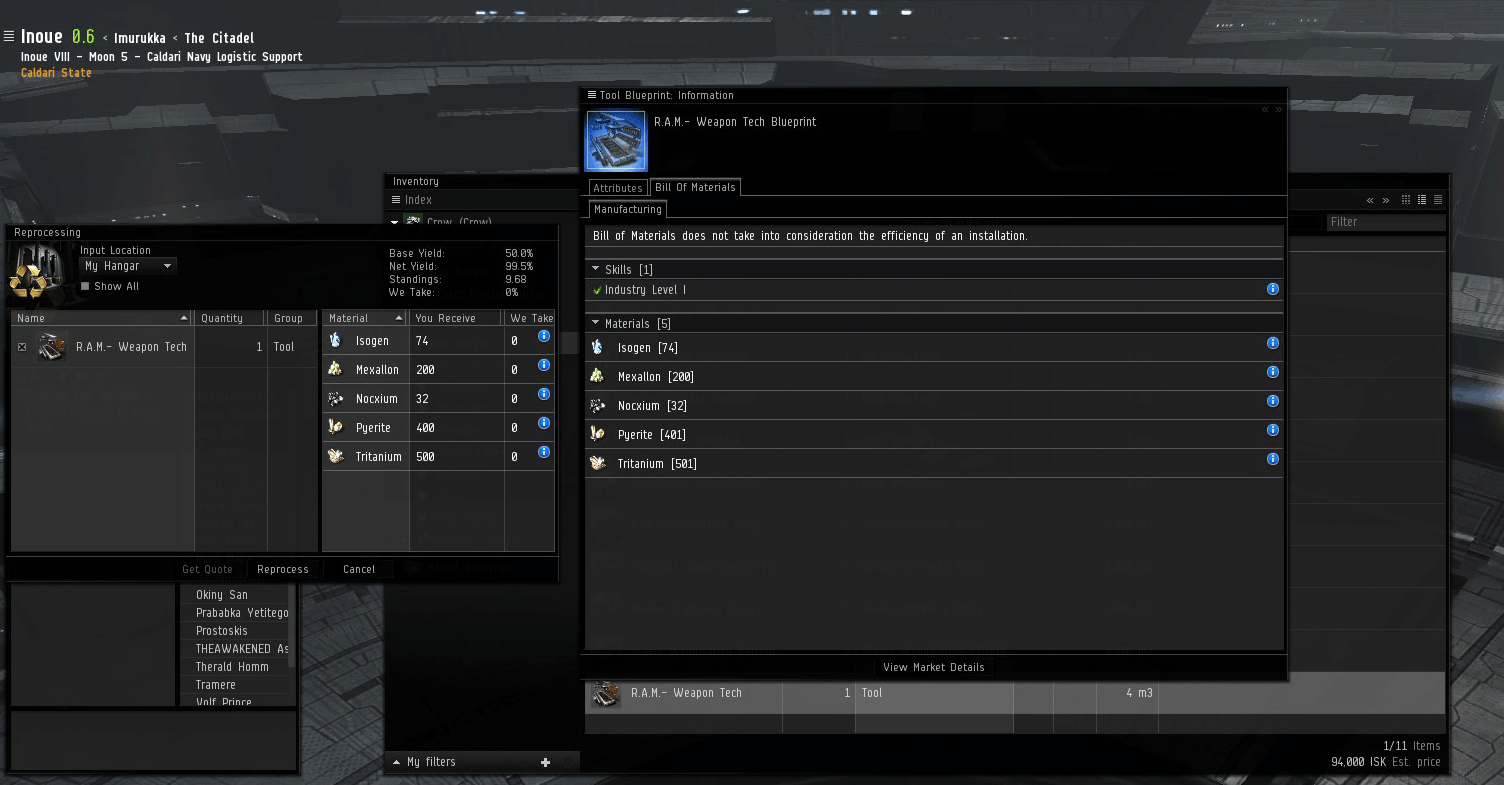Show info for Mexallon [200] in Bill Of Materials
Screen dimensions: 1504x785
point(1273,372)
